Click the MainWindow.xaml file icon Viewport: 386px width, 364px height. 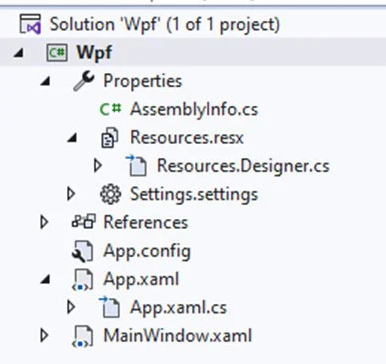tap(83, 337)
